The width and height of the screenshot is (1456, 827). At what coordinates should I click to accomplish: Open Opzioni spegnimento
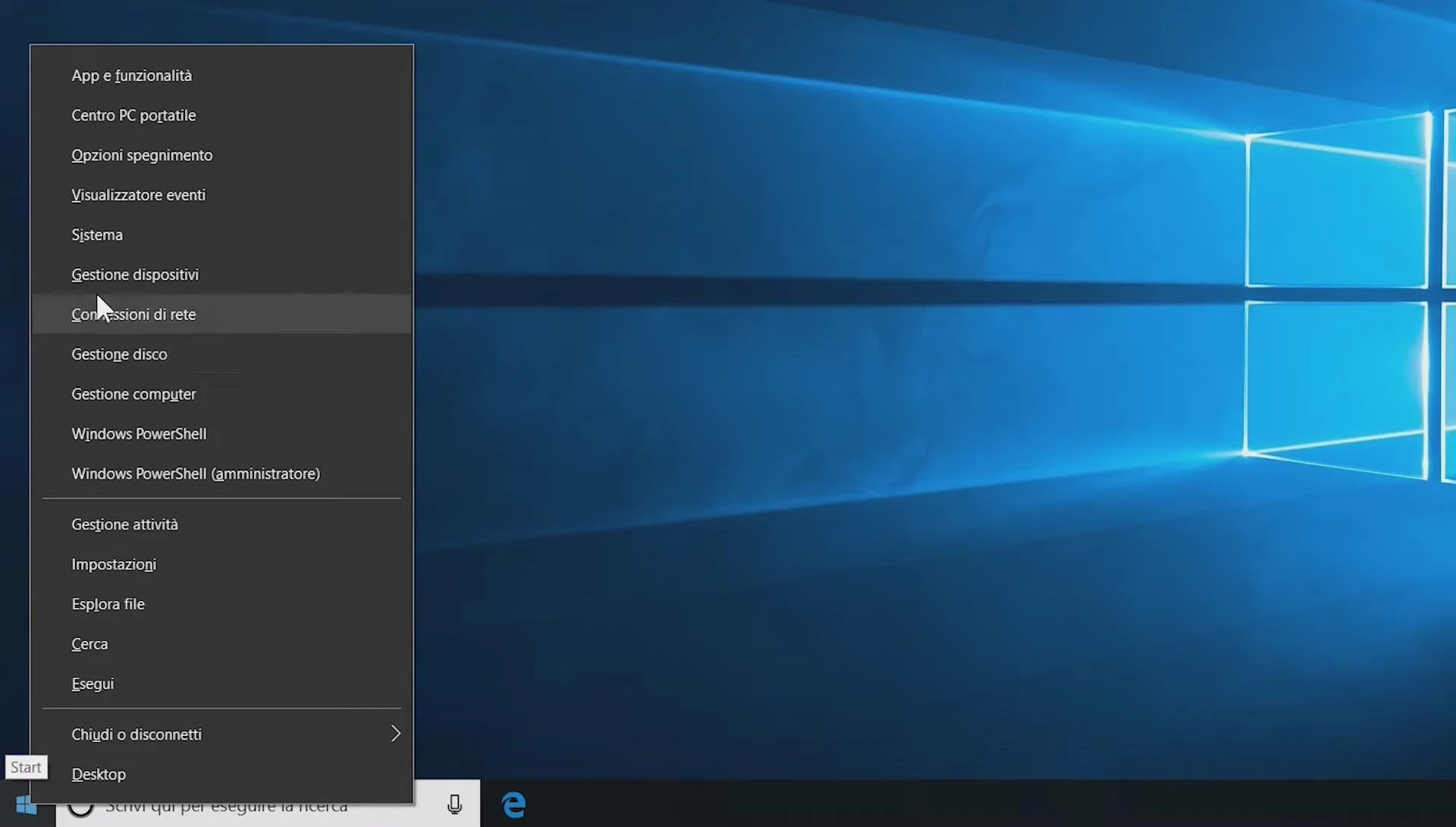tap(142, 156)
